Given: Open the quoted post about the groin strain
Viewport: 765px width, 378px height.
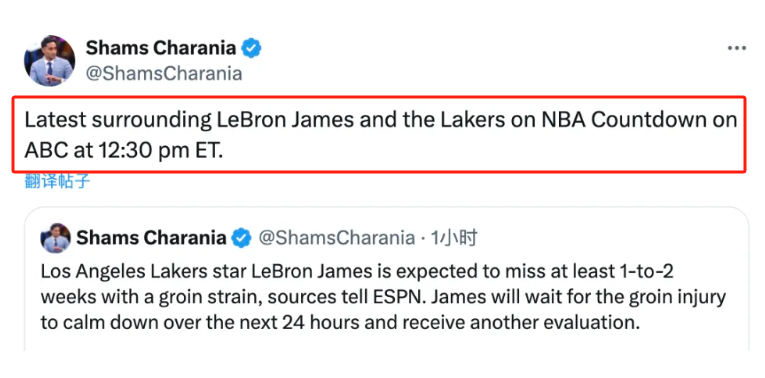Looking at the screenshot, I should click(x=387, y=279).
